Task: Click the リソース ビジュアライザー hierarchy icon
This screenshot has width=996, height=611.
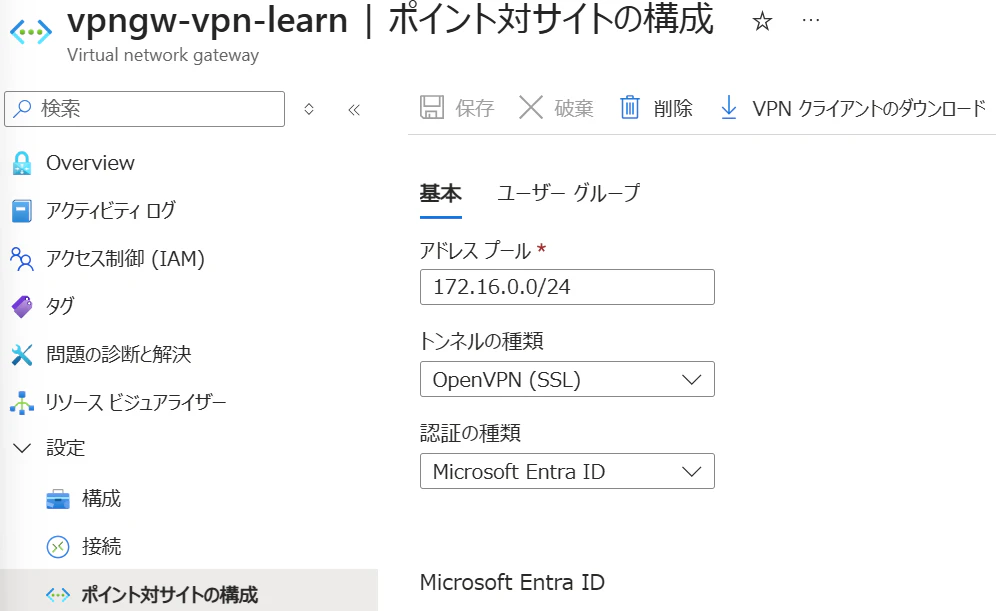Action: (22, 403)
